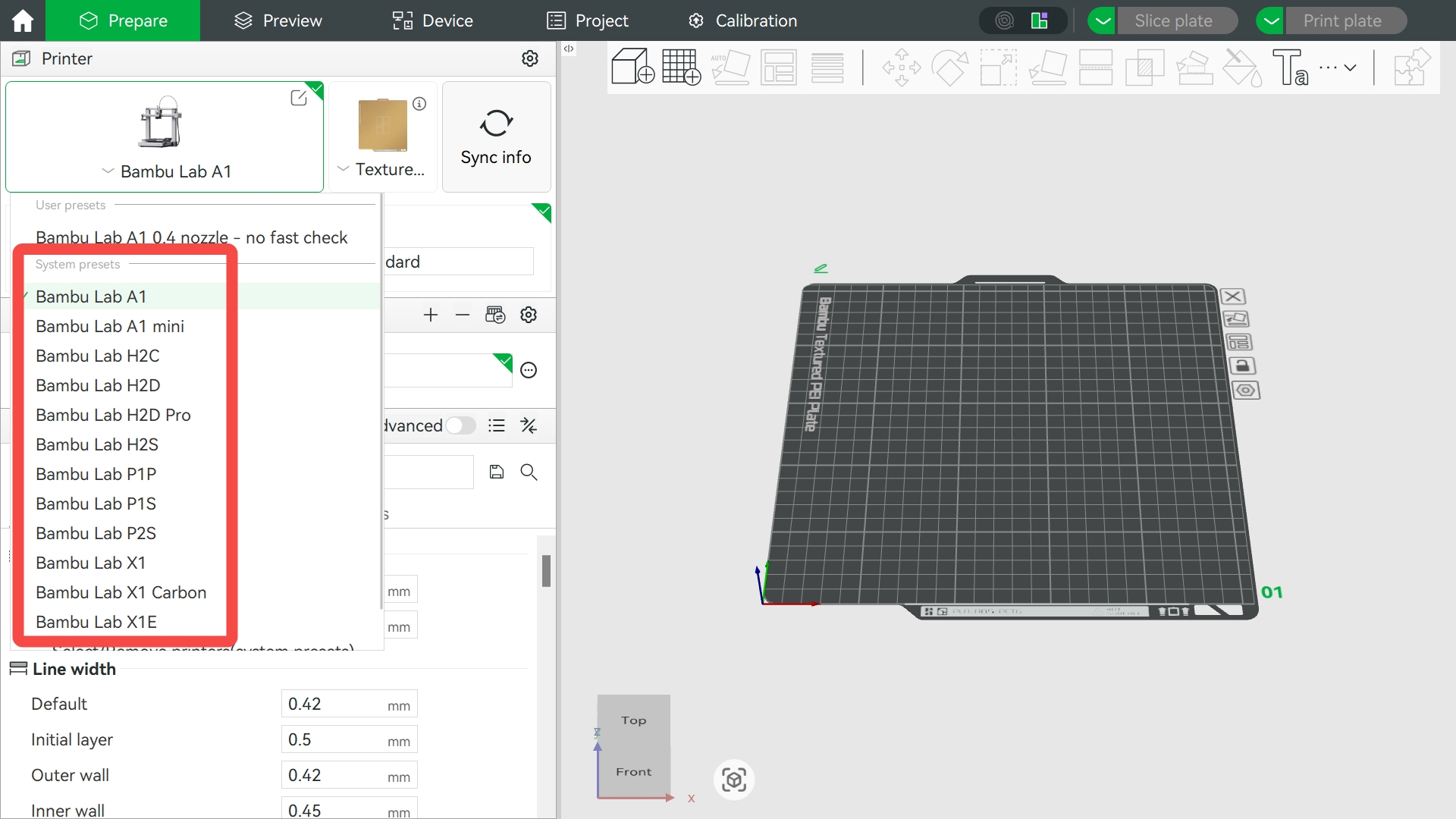Select the Cut tool
Screen dimensions: 1456x819
tap(1096, 67)
